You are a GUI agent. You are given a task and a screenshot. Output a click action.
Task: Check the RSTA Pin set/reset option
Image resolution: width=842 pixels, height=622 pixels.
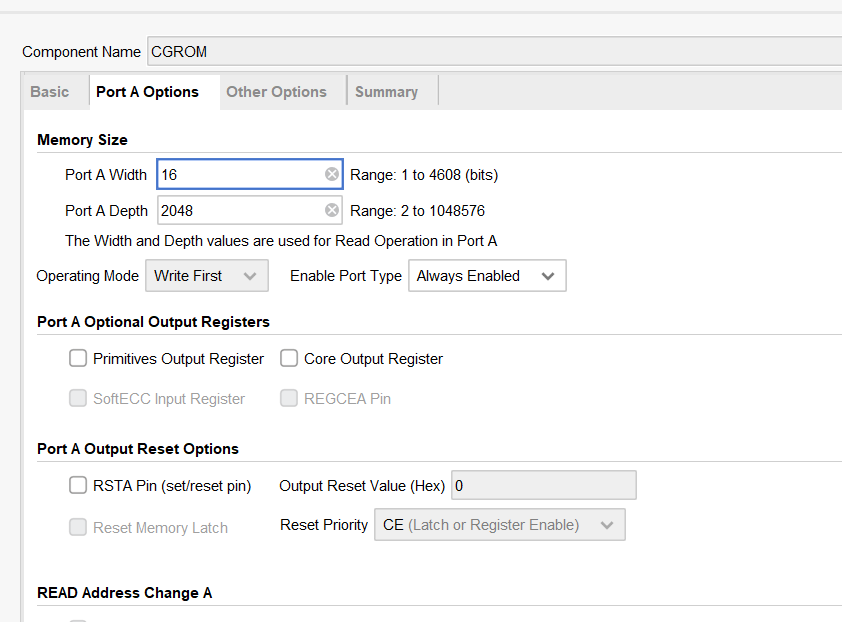(x=78, y=486)
